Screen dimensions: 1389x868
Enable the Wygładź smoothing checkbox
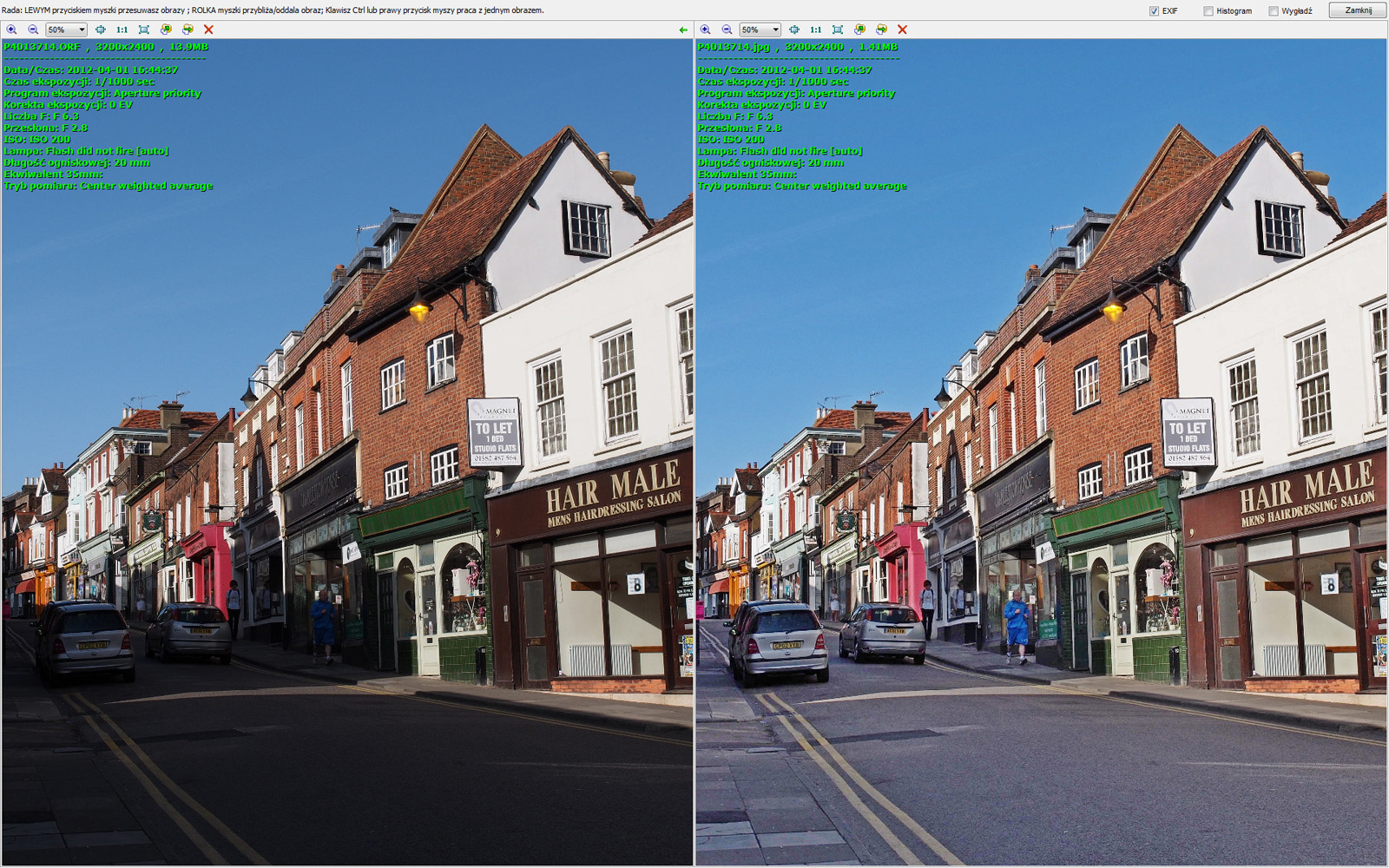1273,11
